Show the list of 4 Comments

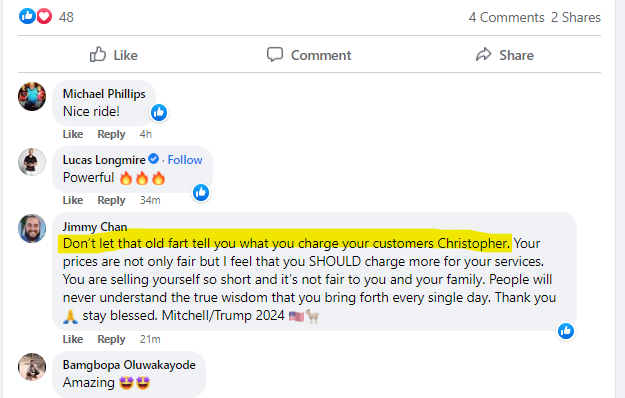tap(506, 18)
